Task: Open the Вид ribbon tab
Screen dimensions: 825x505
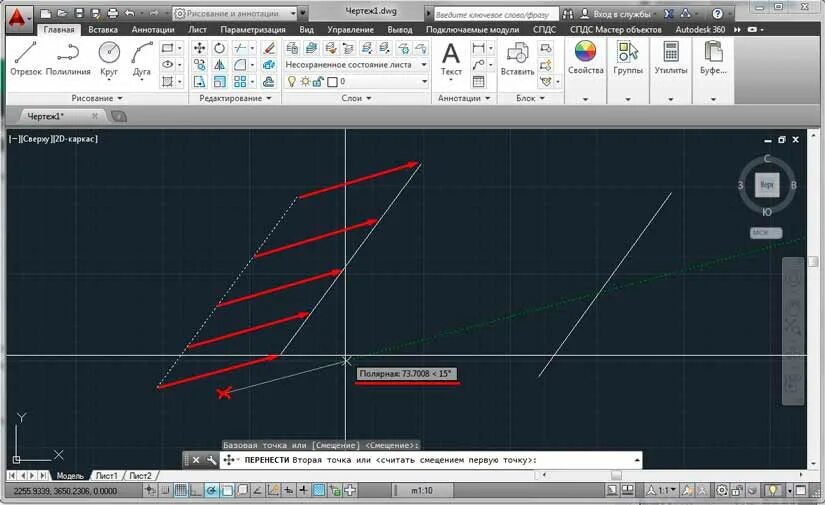Action: tap(306, 29)
